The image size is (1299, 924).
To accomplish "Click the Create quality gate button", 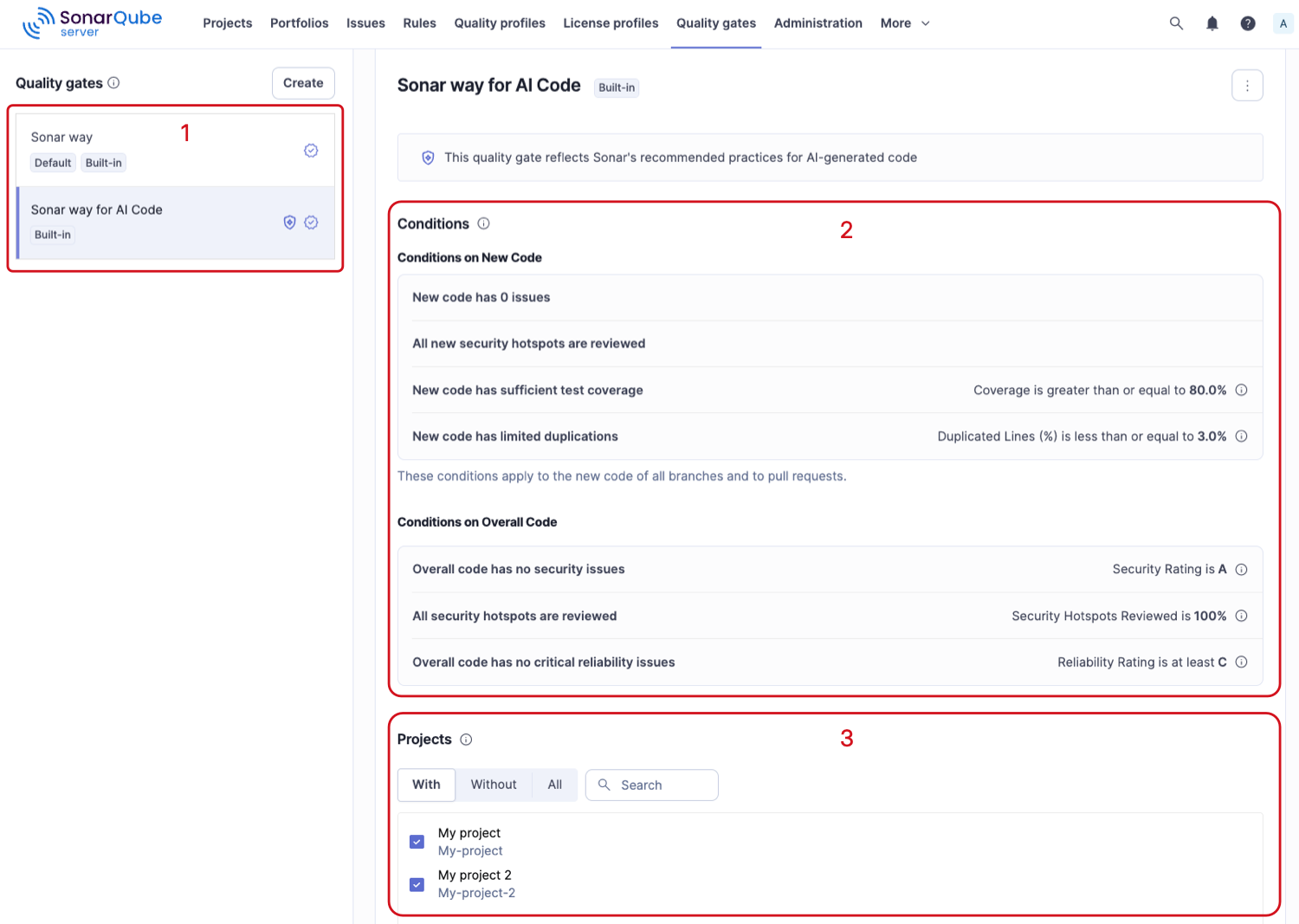I will pyautogui.click(x=303, y=83).
